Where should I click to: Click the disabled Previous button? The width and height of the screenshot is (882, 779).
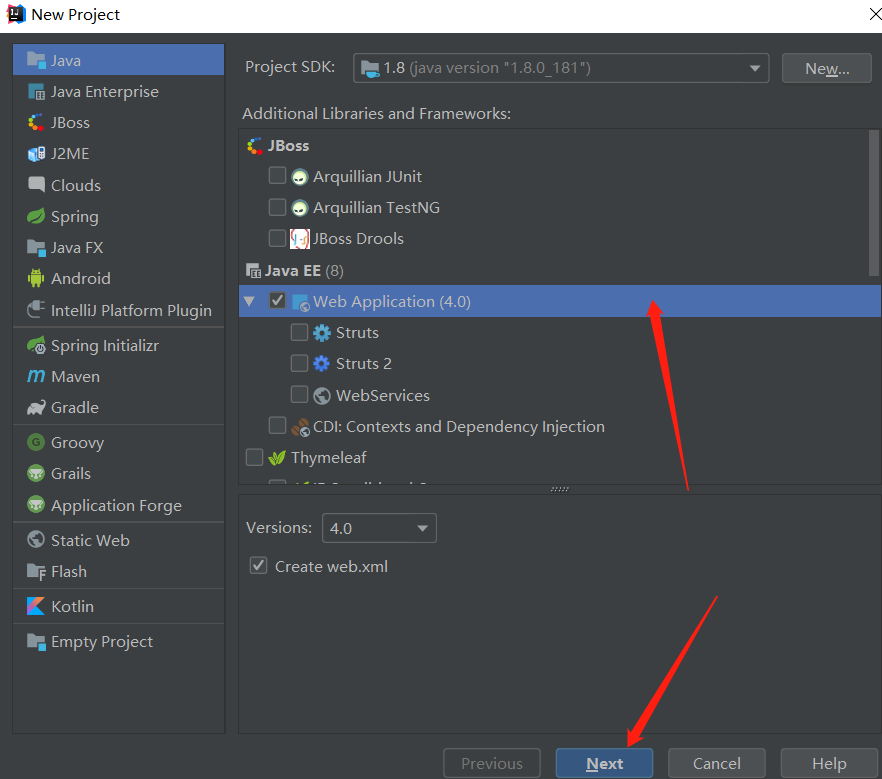coord(492,763)
